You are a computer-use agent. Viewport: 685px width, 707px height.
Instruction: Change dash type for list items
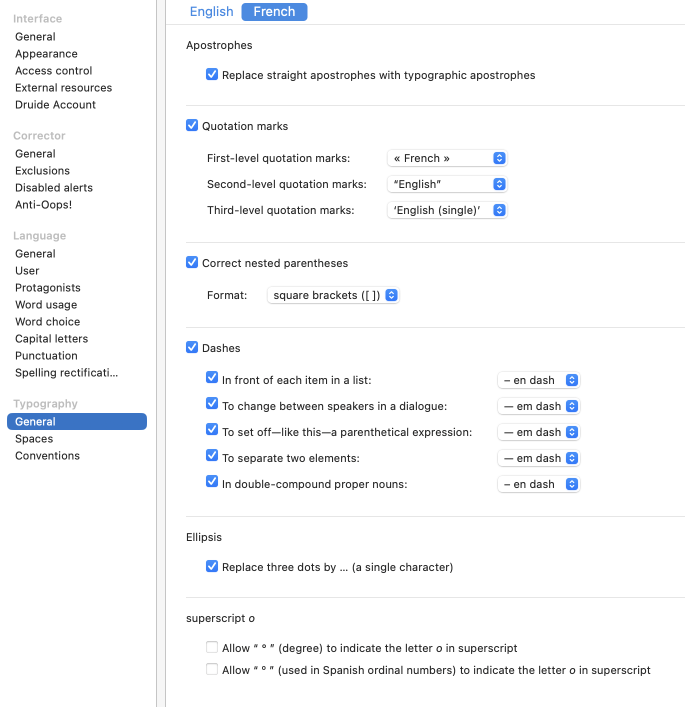tap(539, 381)
